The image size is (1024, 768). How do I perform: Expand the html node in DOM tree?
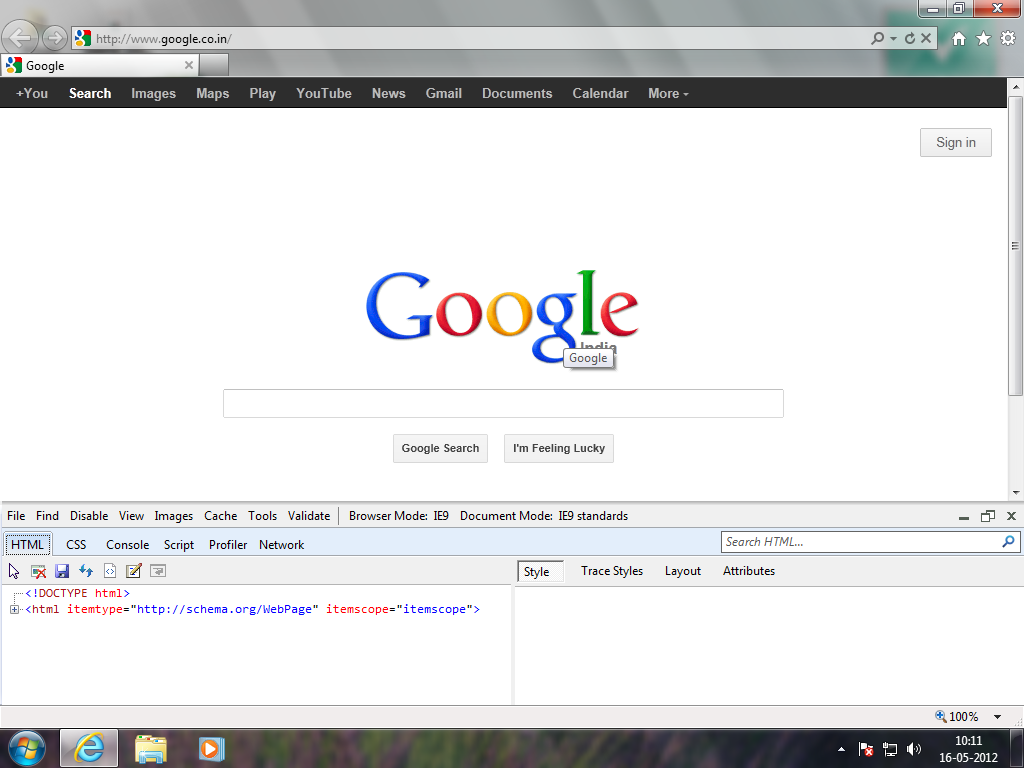(x=14, y=609)
